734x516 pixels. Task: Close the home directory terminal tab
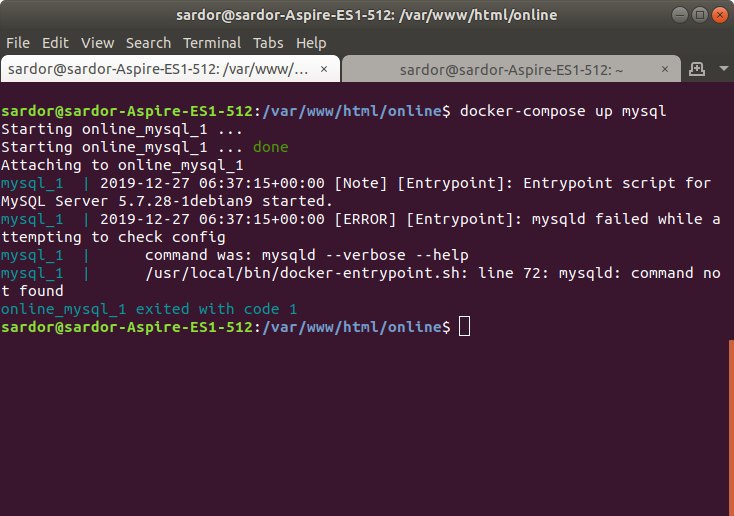coord(665,69)
